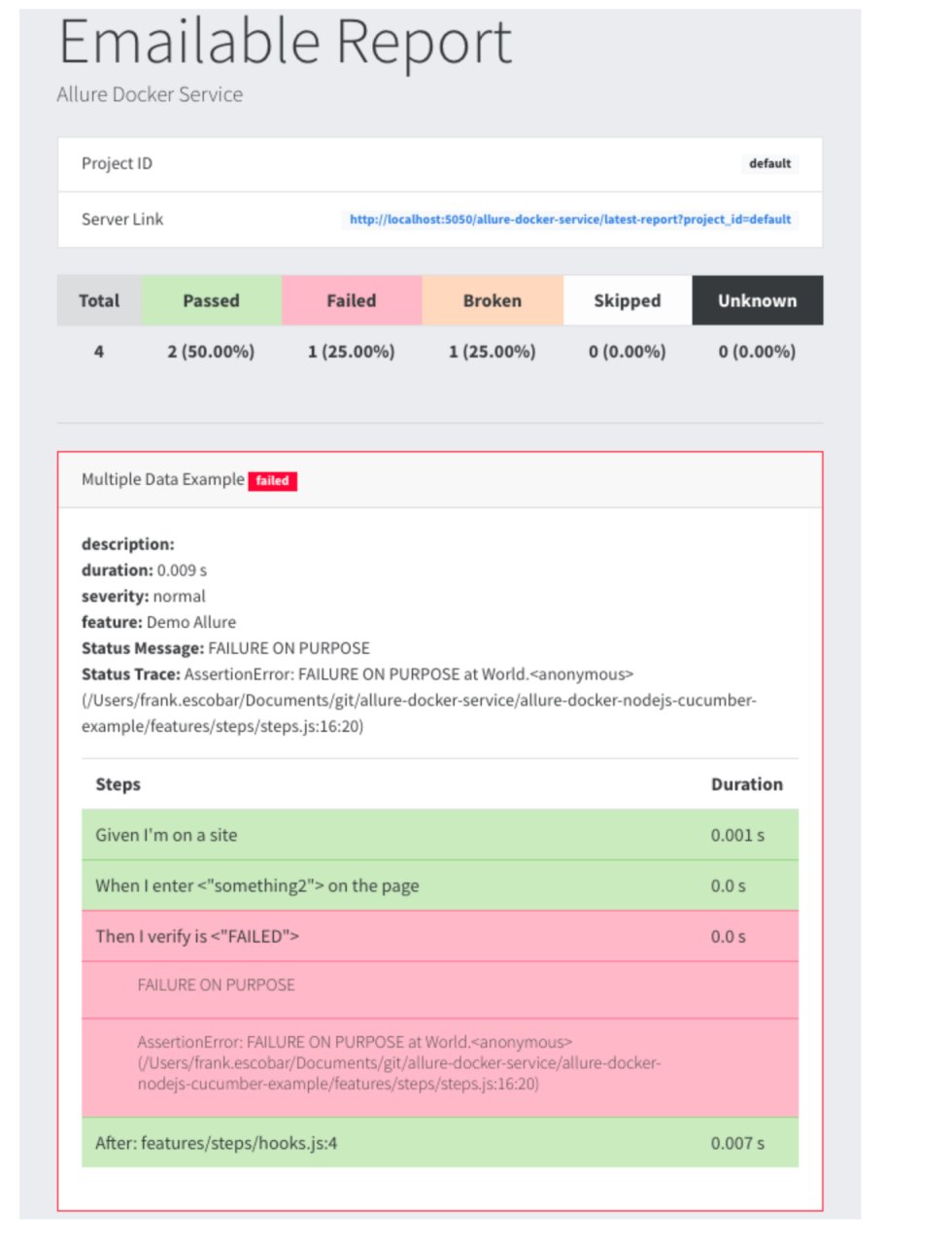The width and height of the screenshot is (952, 1244).
Task: Select the pink Failed header cell
Action: point(352,300)
